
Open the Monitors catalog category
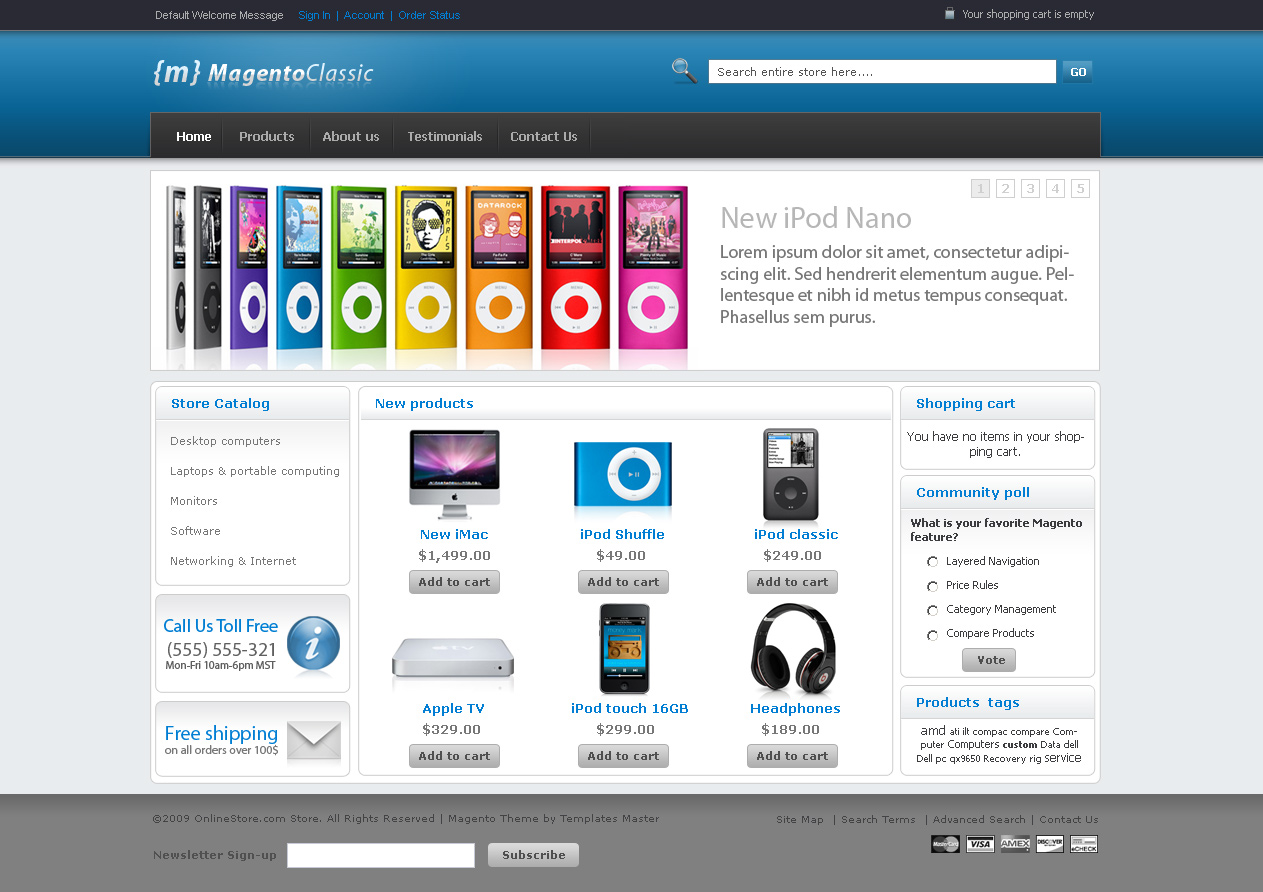tap(194, 501)
